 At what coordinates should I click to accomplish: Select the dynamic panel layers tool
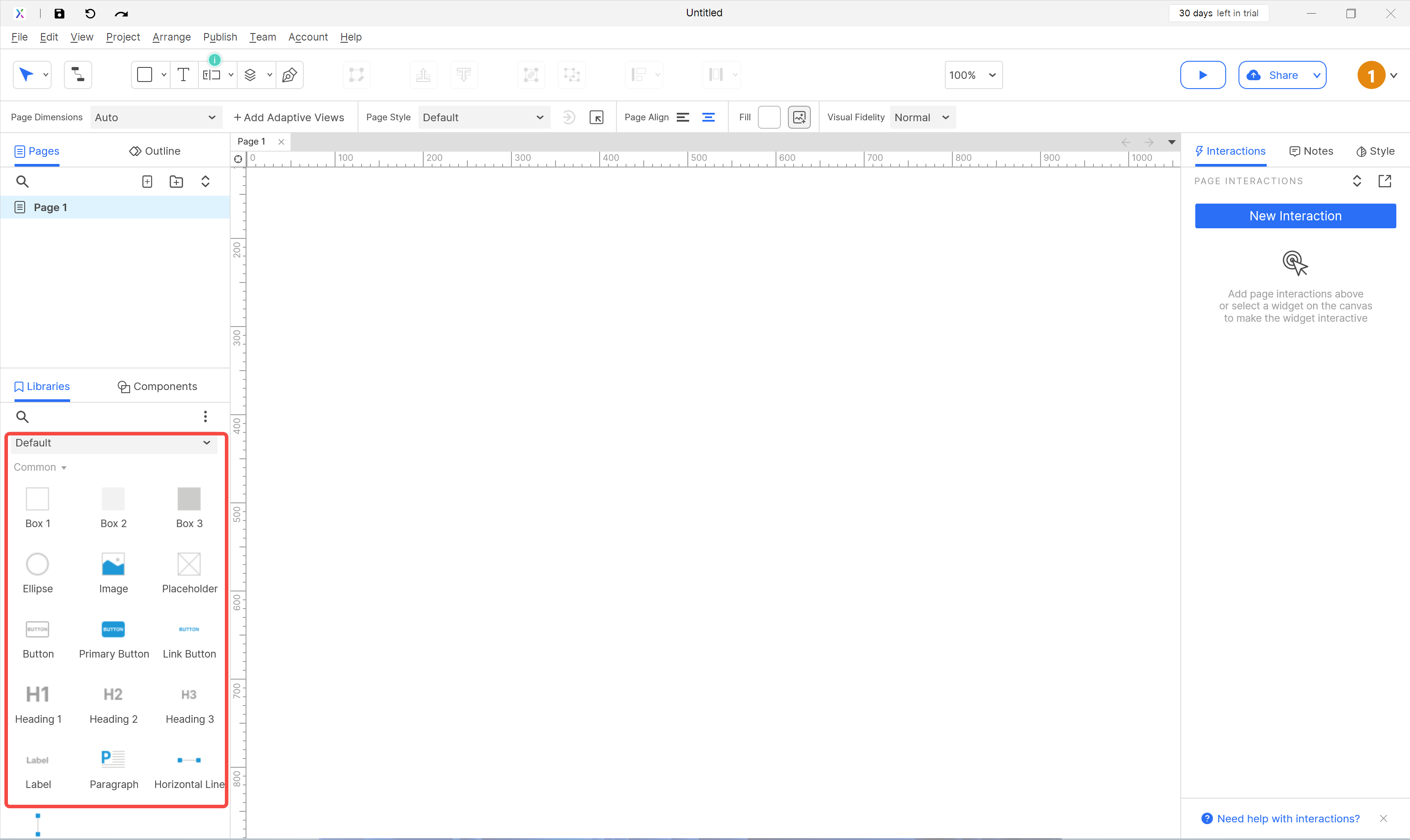[250, 75]
